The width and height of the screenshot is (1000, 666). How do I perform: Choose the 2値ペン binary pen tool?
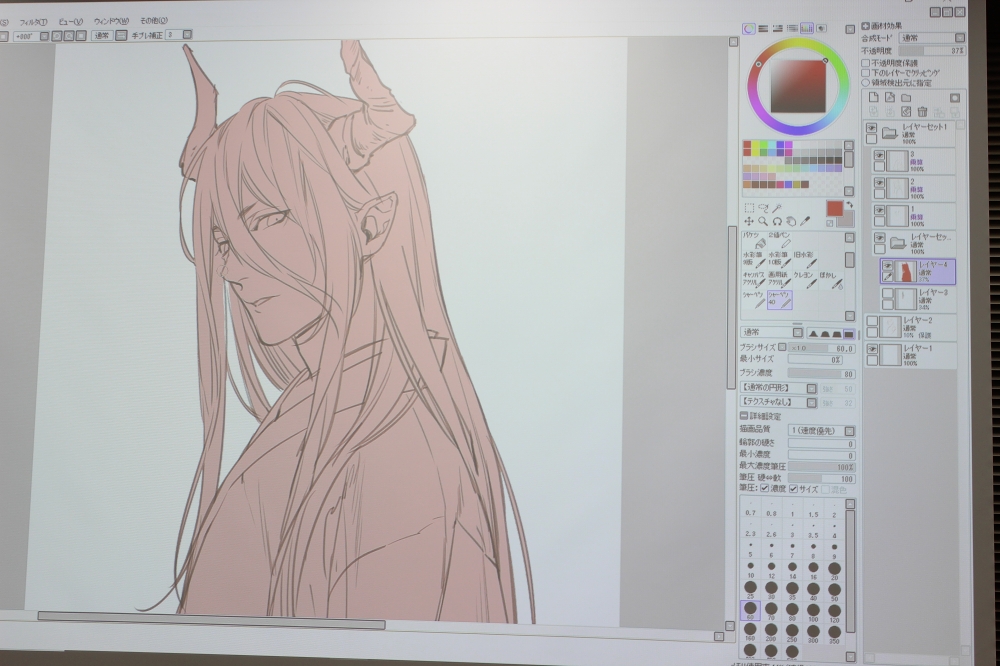[x=779, y=240]
